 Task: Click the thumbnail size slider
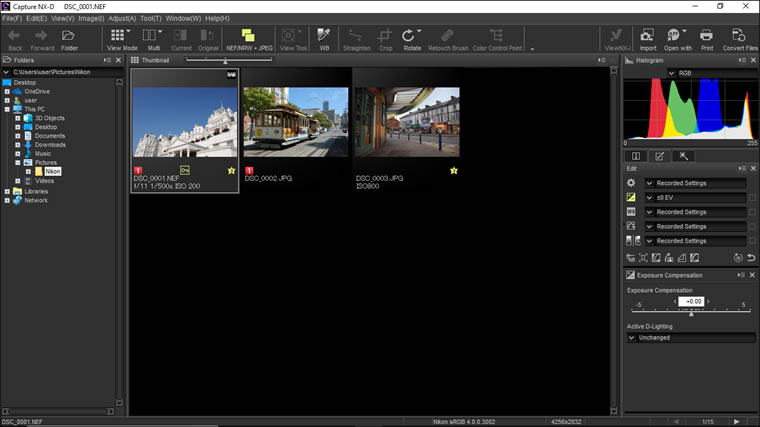click(229, 60)
